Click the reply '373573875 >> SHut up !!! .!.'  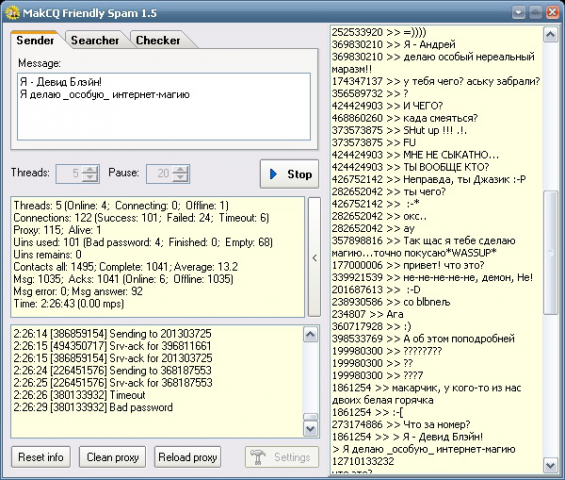pyautogui.click(x=399, y=130)
